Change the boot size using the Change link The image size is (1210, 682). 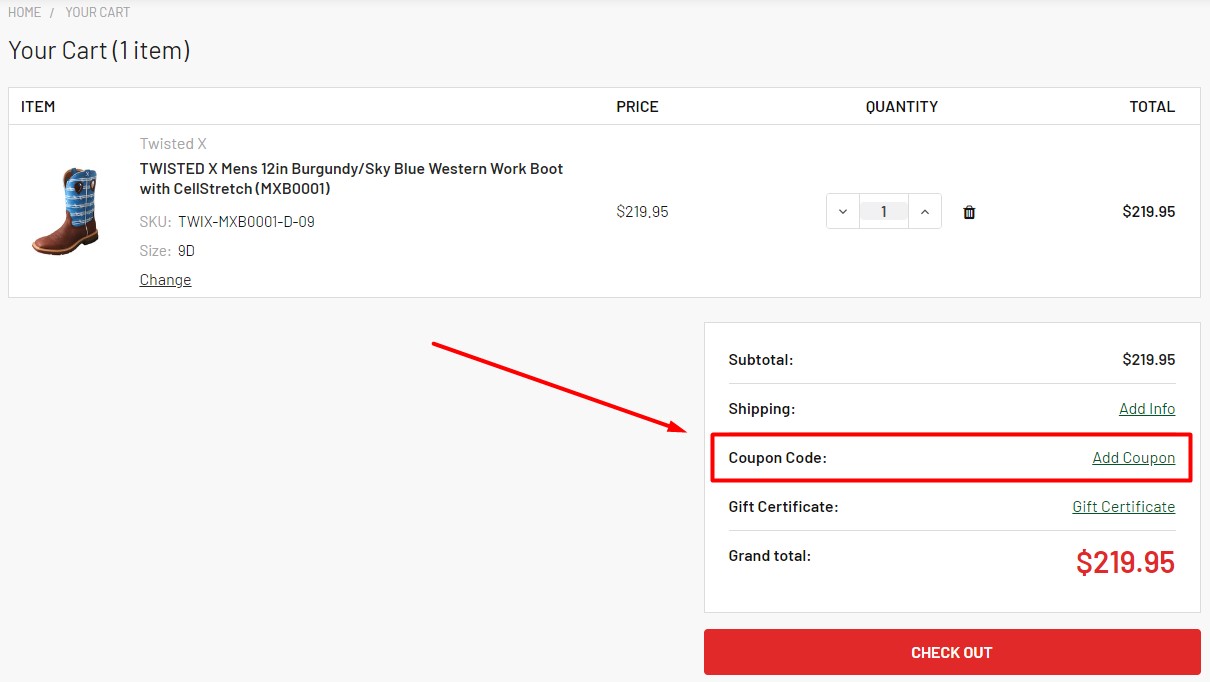click(x=164, y=279)
